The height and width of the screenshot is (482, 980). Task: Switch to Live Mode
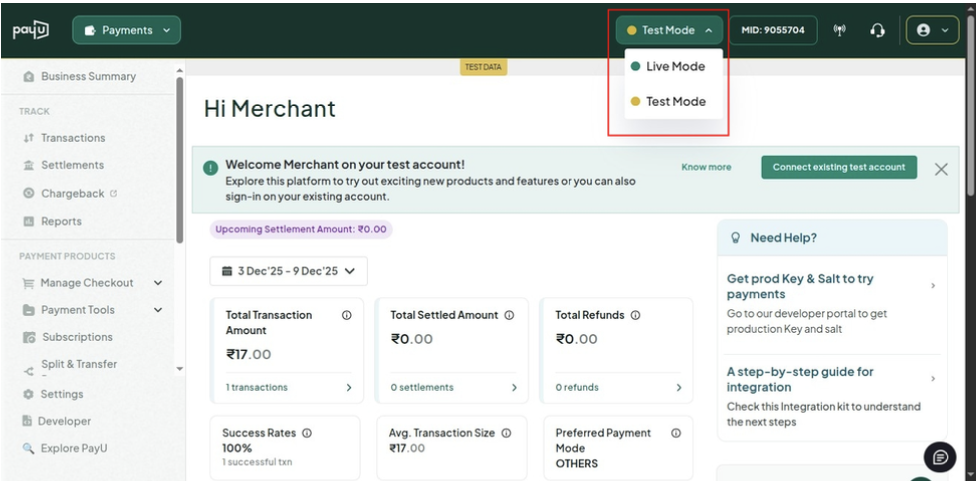point(674,66)
